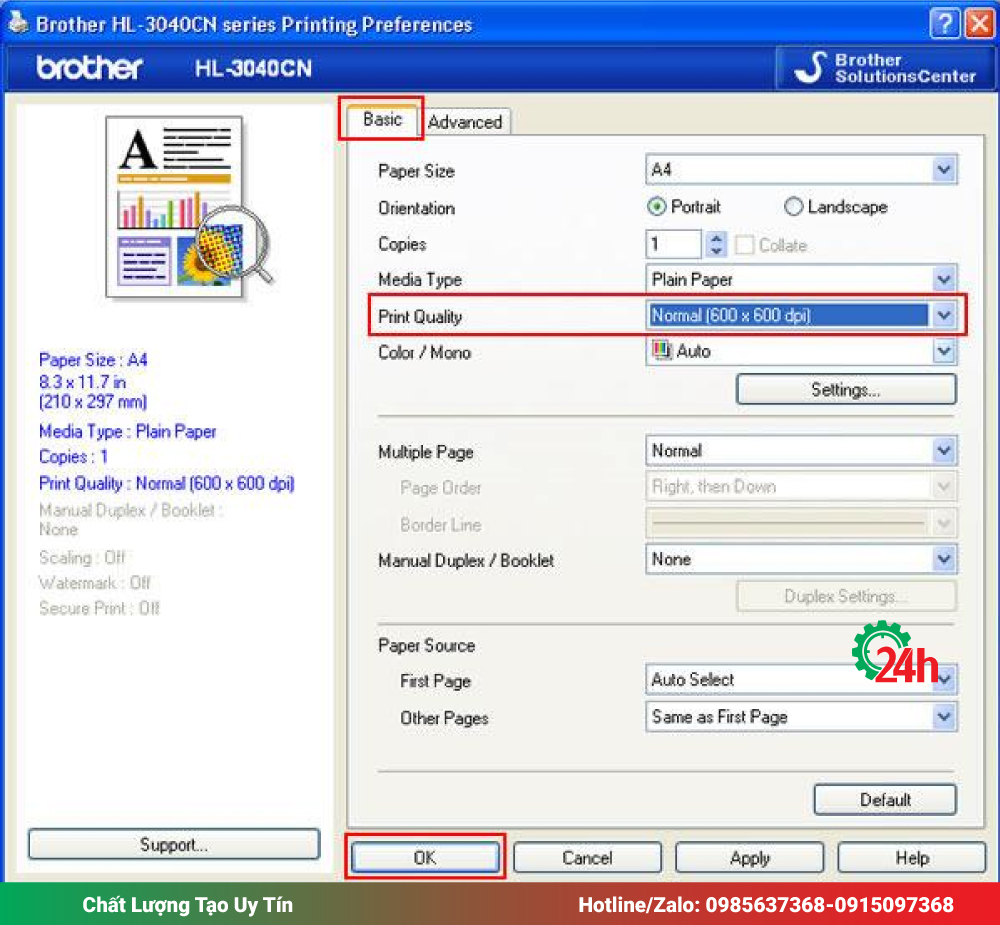Click the brother logo in header
The height and width of the screenshot is (925, 1000).
[89, 68]
